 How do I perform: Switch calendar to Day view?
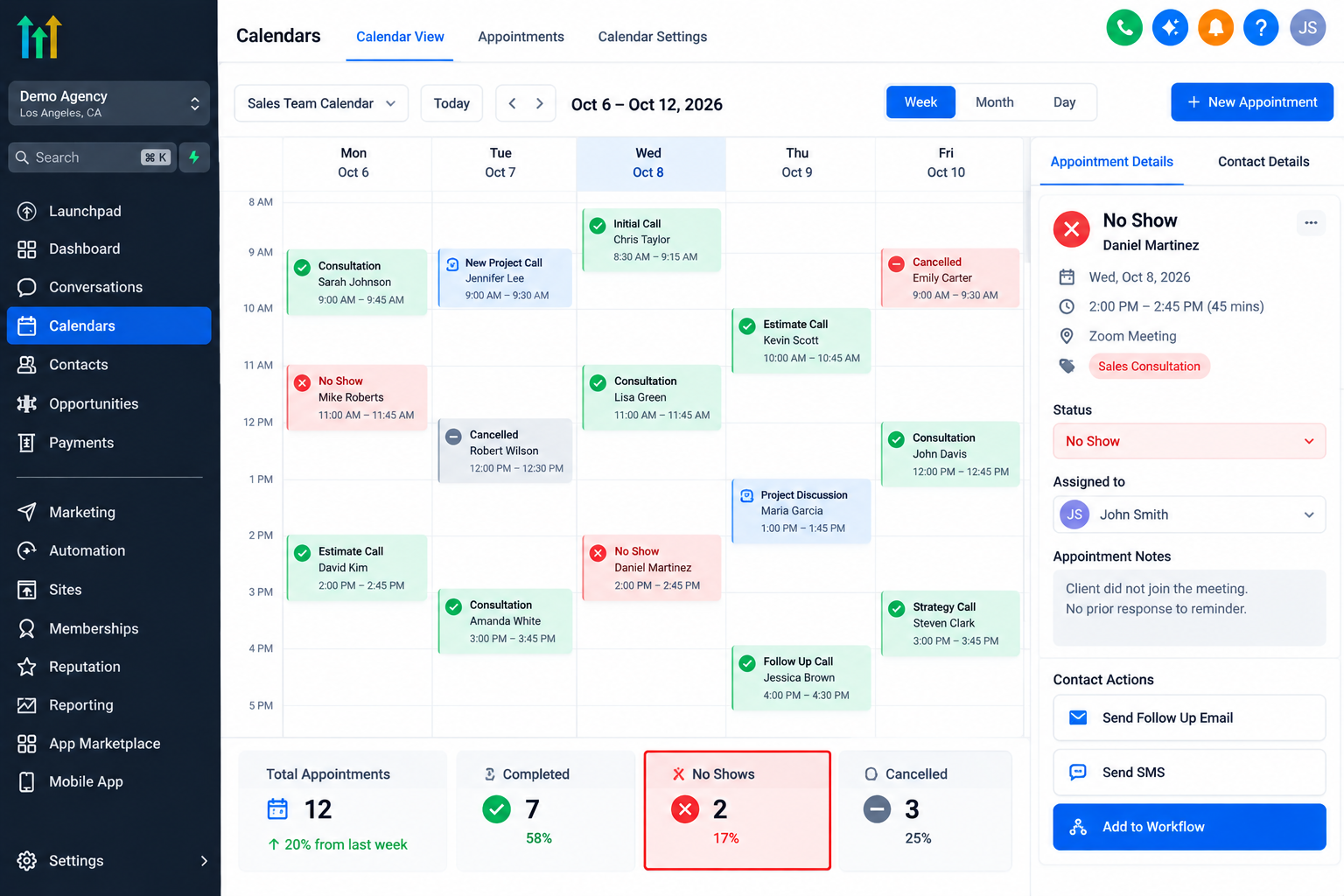[1064, 102]
